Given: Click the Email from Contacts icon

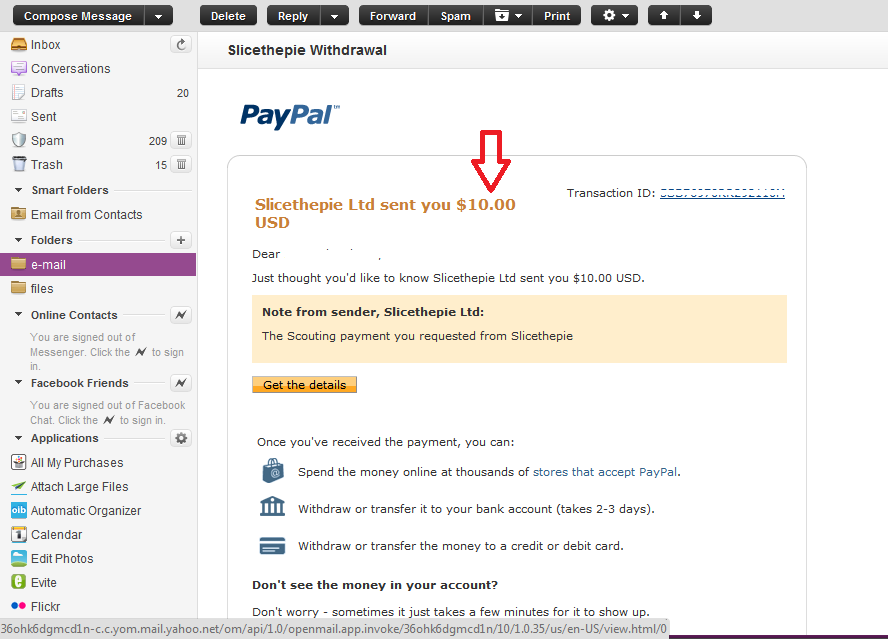Looking at the screenshot, I should point(19,214).
